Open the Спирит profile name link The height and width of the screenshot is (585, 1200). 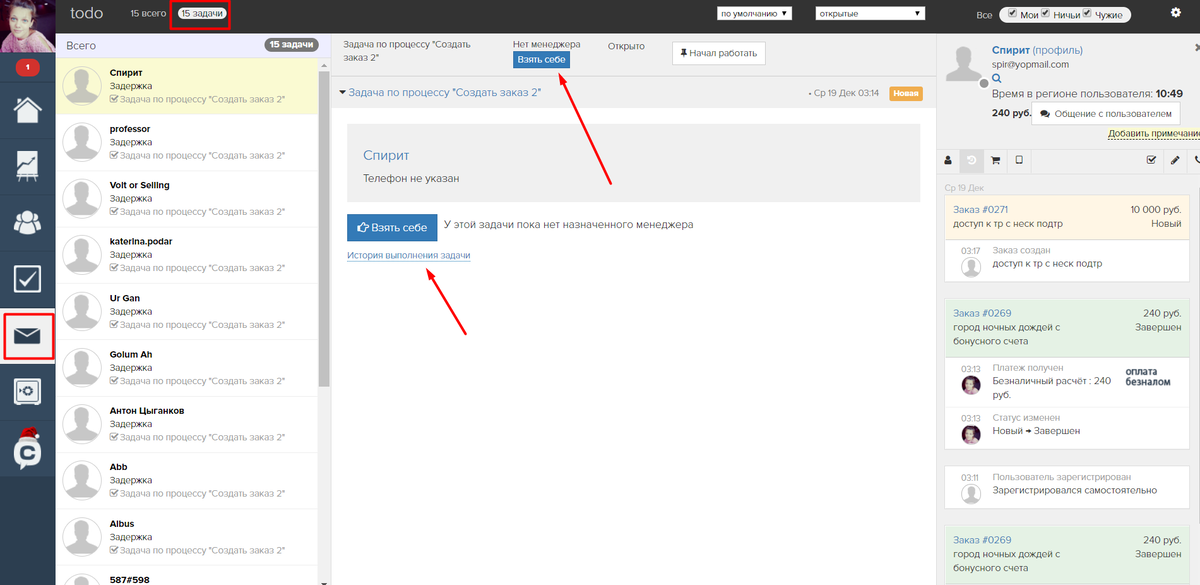click(x=1011, y=50)
